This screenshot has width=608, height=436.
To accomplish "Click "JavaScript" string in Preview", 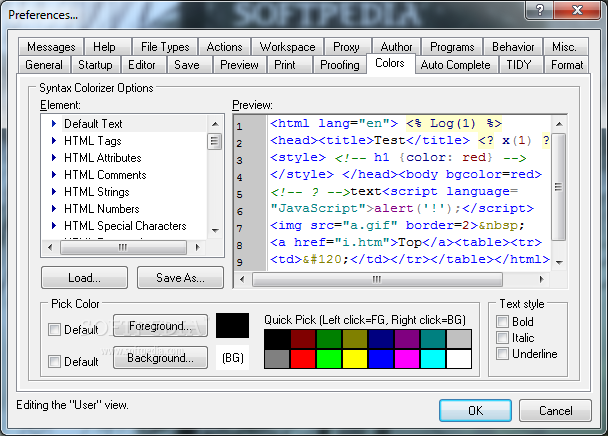I will pyautogui.click(x=318, y=208).
